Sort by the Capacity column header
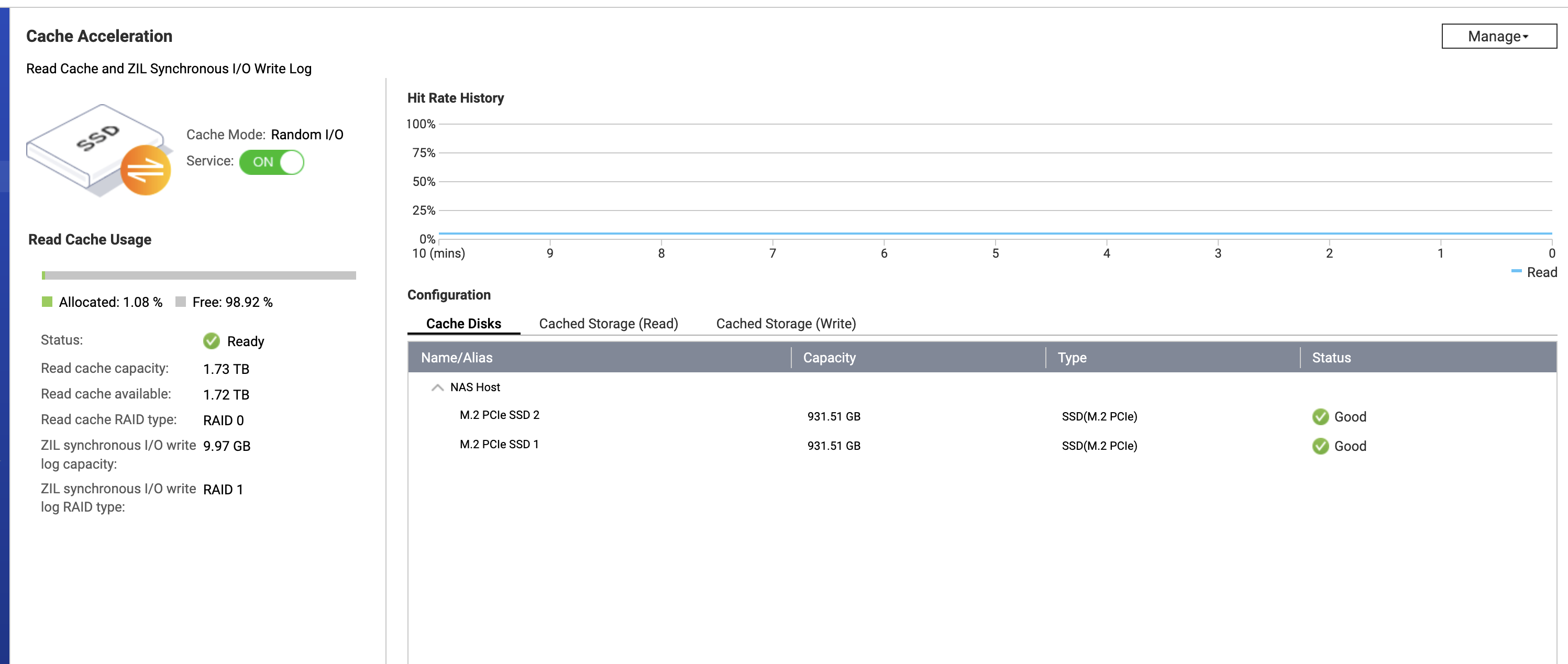Viewport: 1568px width, 664px height. [x=829, y=358]
